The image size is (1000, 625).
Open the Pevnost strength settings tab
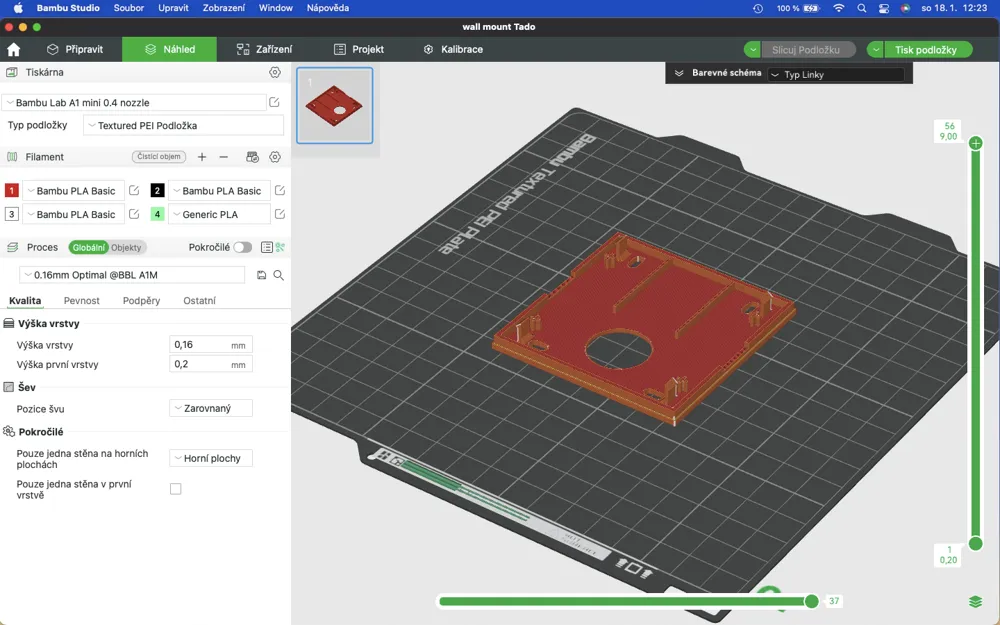(x=82, y=300)
